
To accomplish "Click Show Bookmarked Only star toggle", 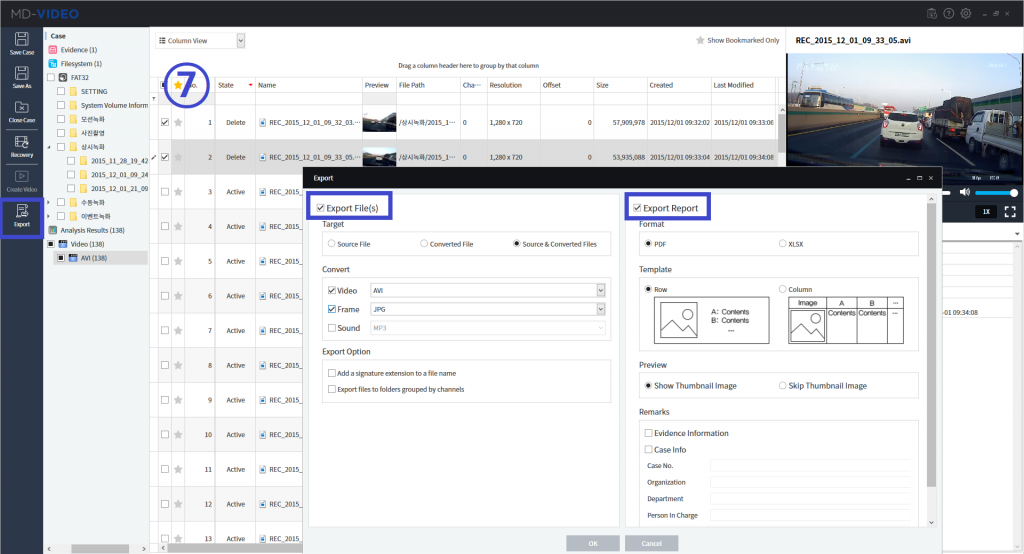I will click(x=700, y=41).
